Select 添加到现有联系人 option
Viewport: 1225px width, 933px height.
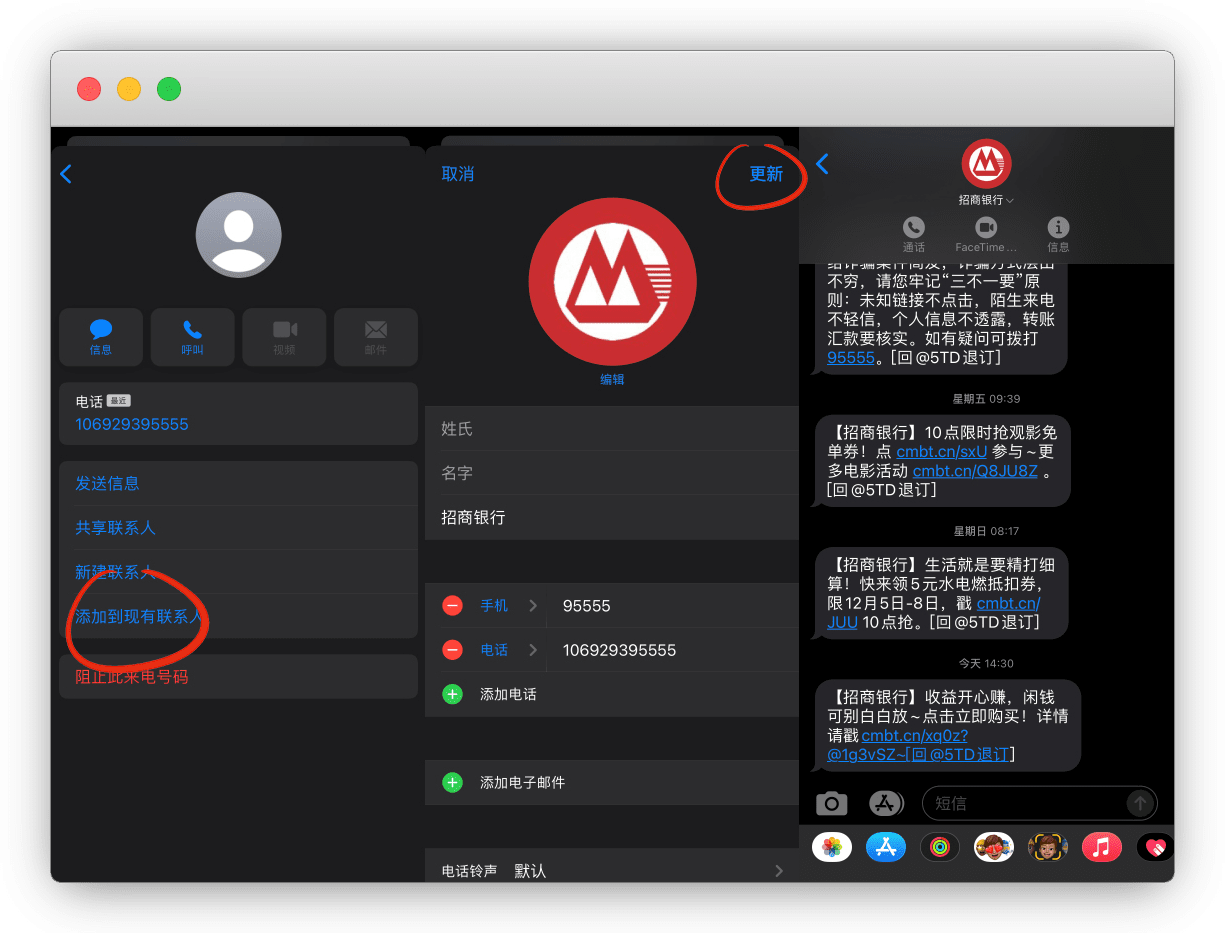click(x=139, y=617)
